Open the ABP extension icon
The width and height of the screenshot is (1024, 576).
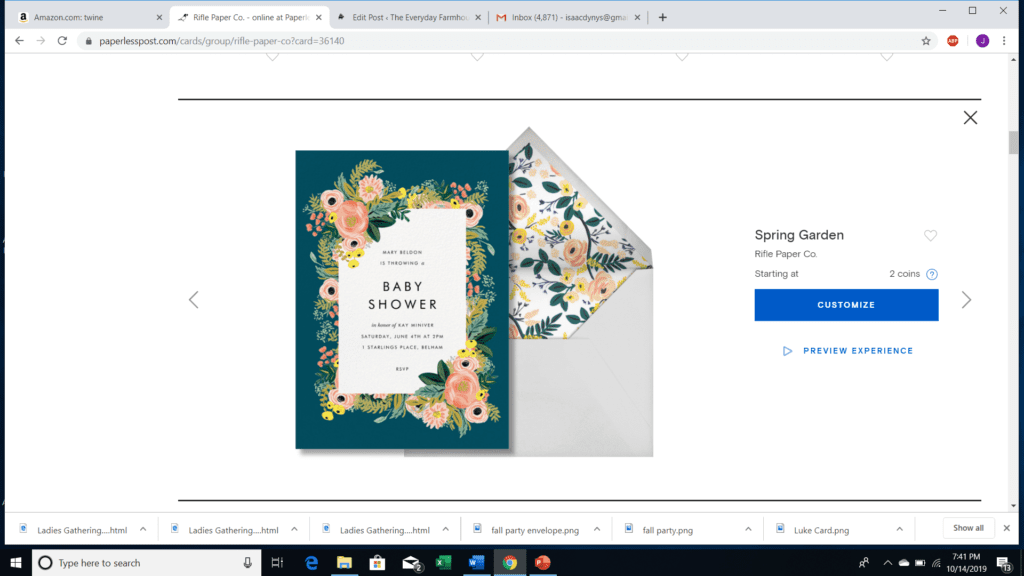tap(953, 40)
